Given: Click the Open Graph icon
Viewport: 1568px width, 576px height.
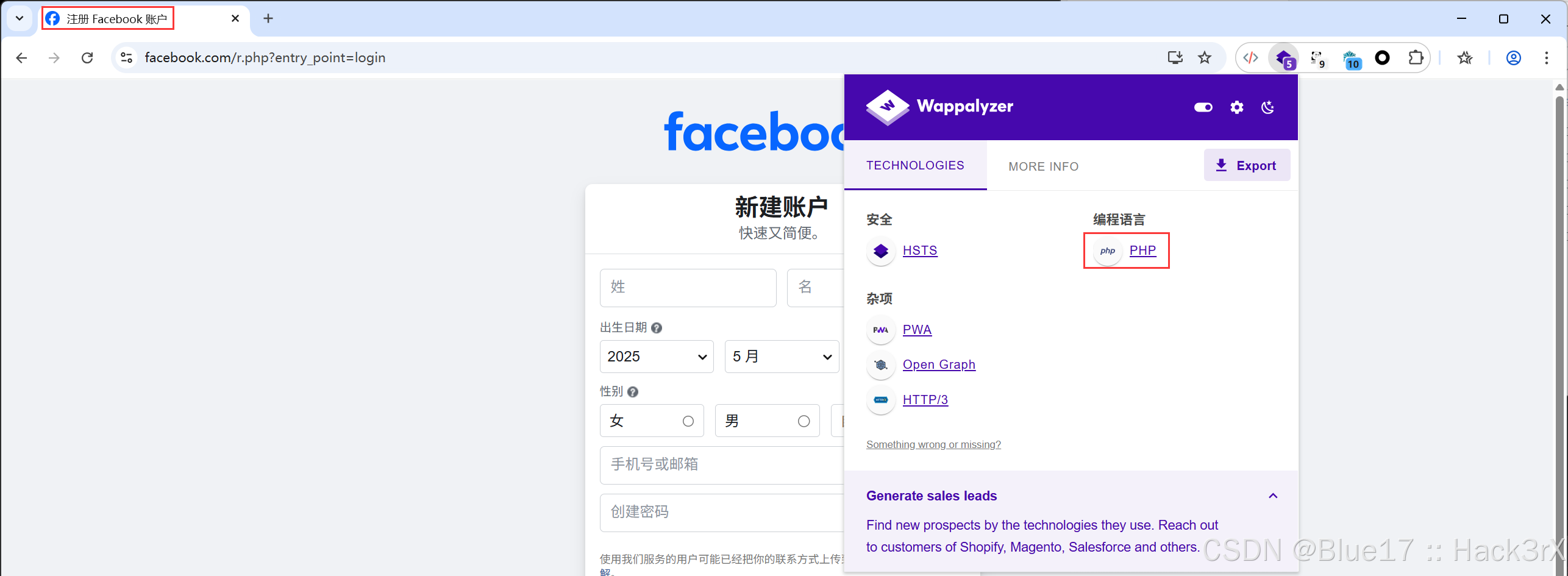Looking at the screenshot, I should (x=881, y=364).
